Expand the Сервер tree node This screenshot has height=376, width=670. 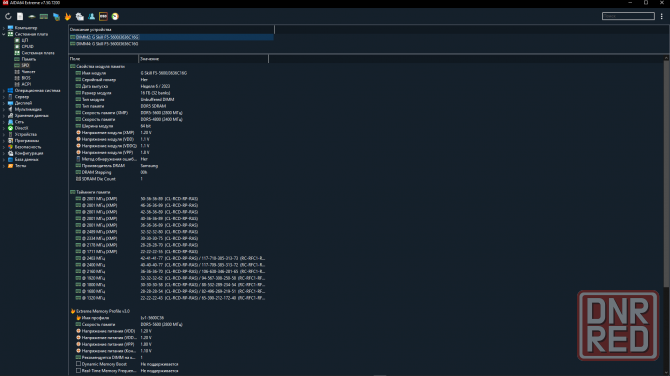coord(4,97)
